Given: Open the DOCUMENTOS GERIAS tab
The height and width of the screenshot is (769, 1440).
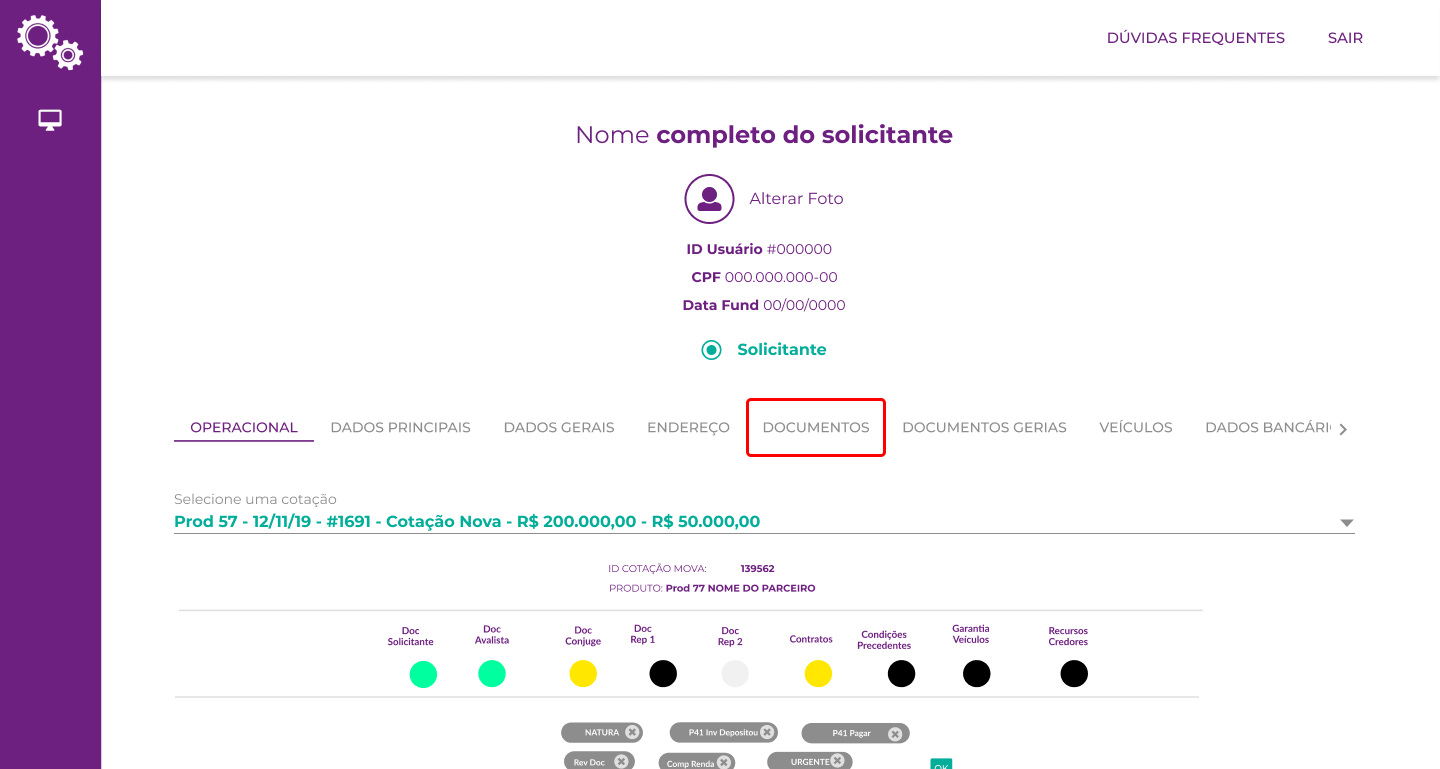Looking at the screenshot, I should point(984,427).
